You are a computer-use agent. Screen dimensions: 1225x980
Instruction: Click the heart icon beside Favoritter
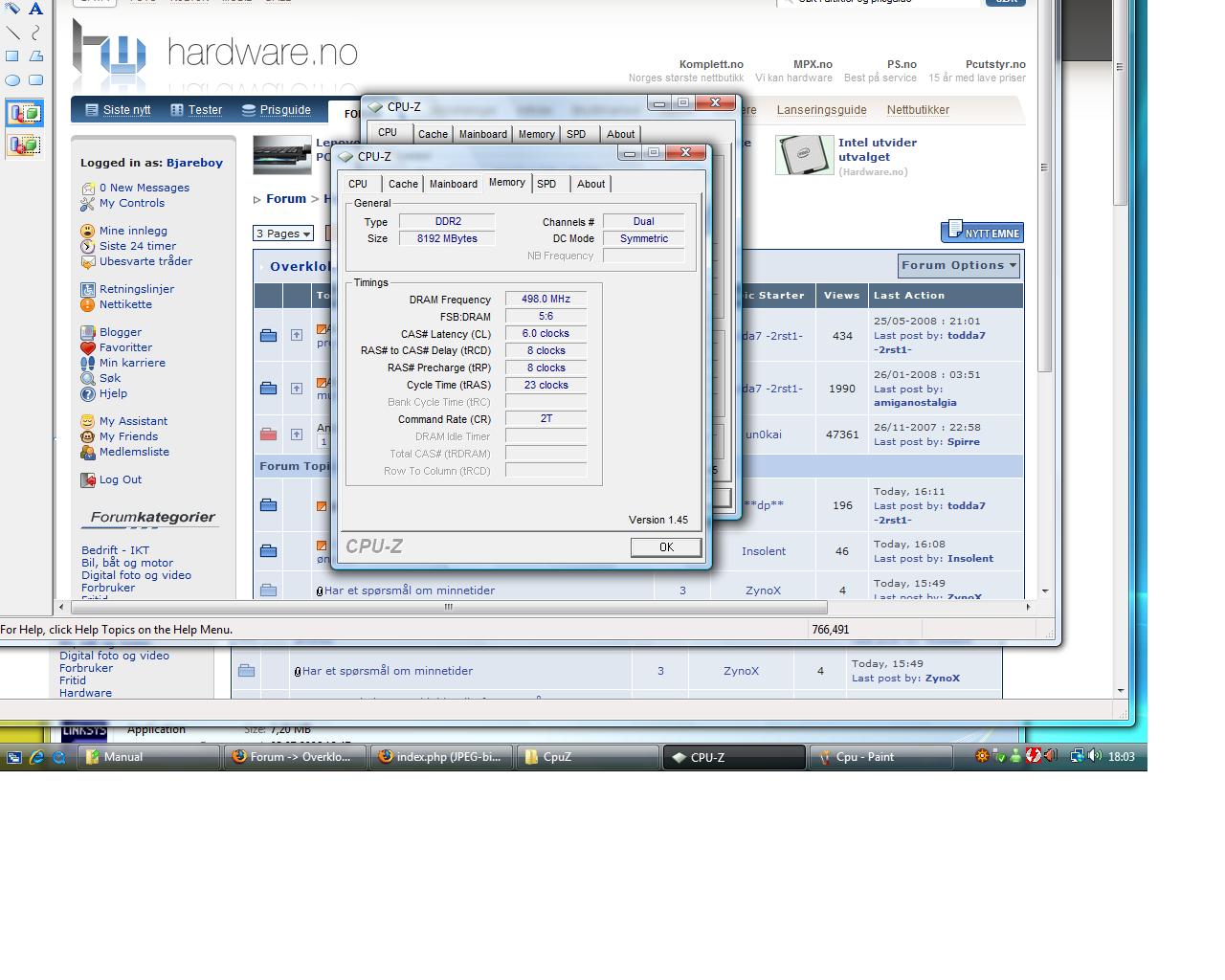tap(88, 348)
